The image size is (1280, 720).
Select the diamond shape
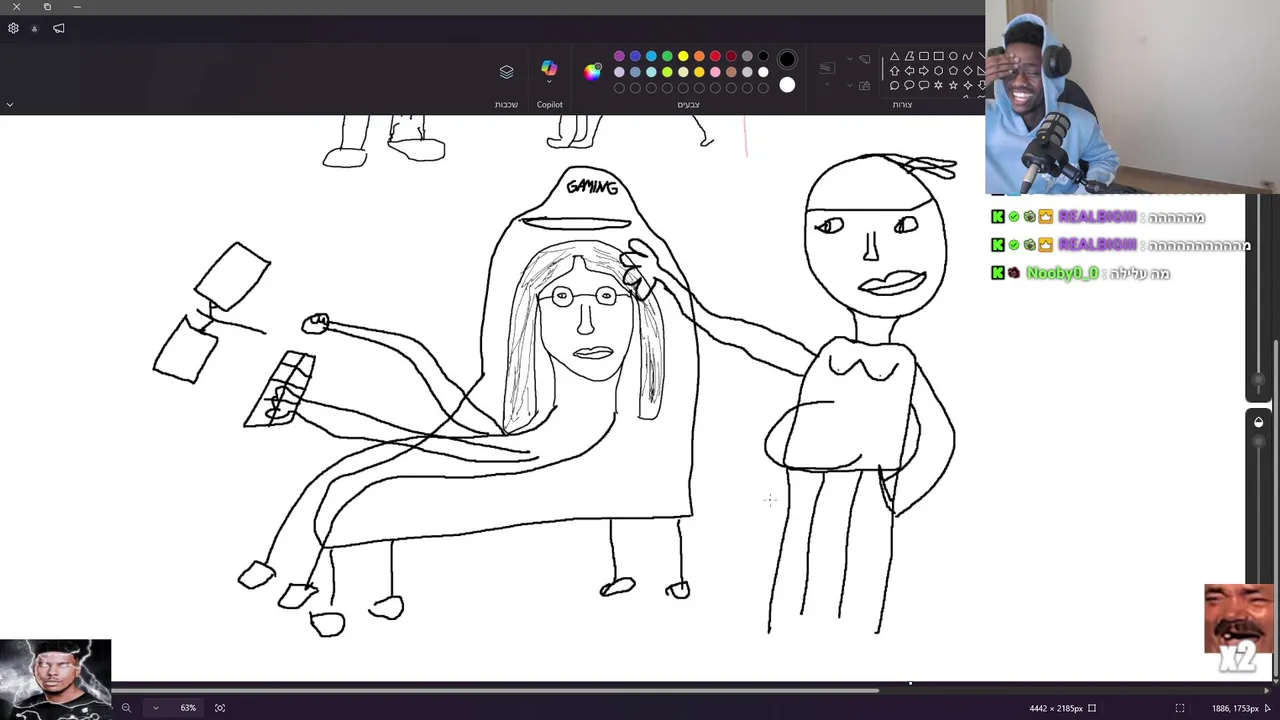tap(967, 71)
